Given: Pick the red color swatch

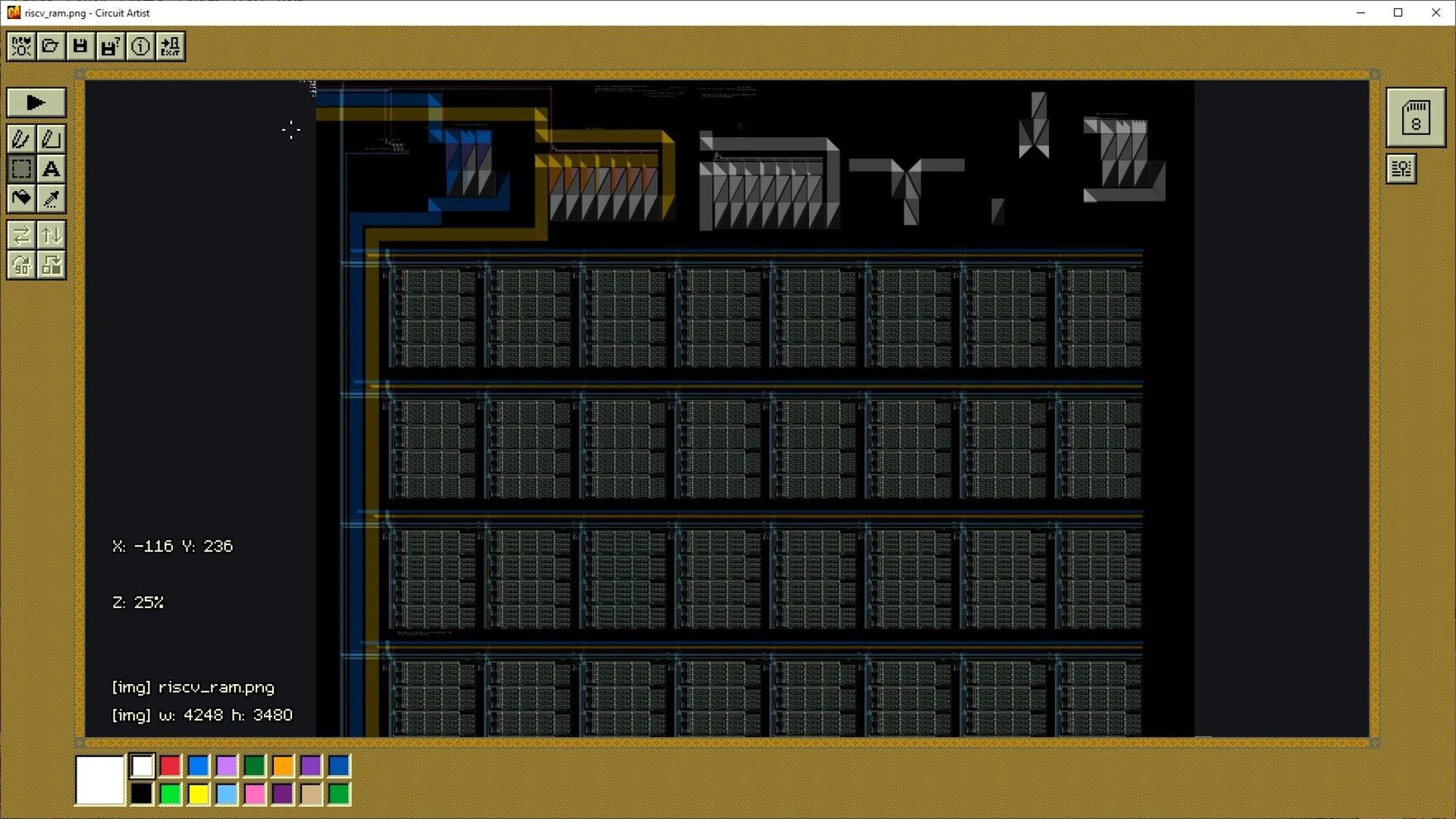Looking at the screenshot, I should click(x=170, y=766).
